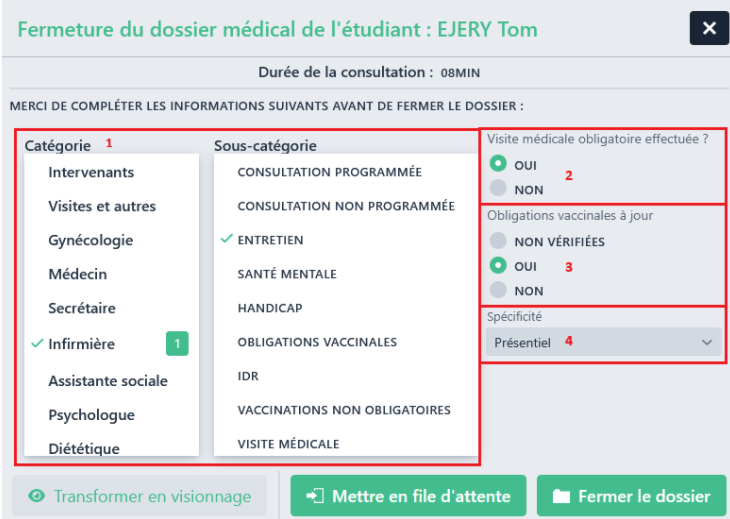Choose the Médecin category
This screenshot has width=730, height=519.
[x=77, y=274]
